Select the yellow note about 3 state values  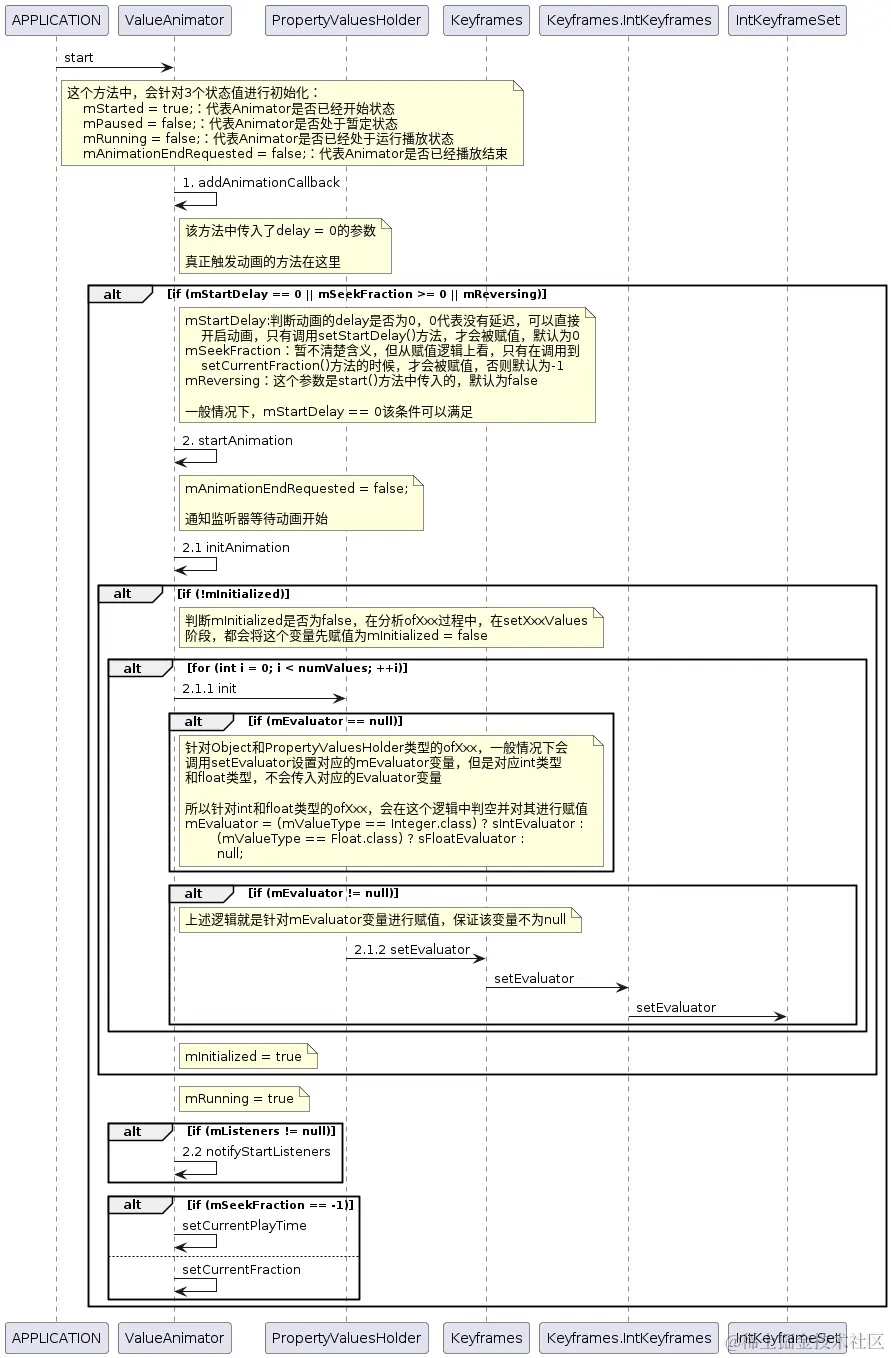(x=290, y=123)
